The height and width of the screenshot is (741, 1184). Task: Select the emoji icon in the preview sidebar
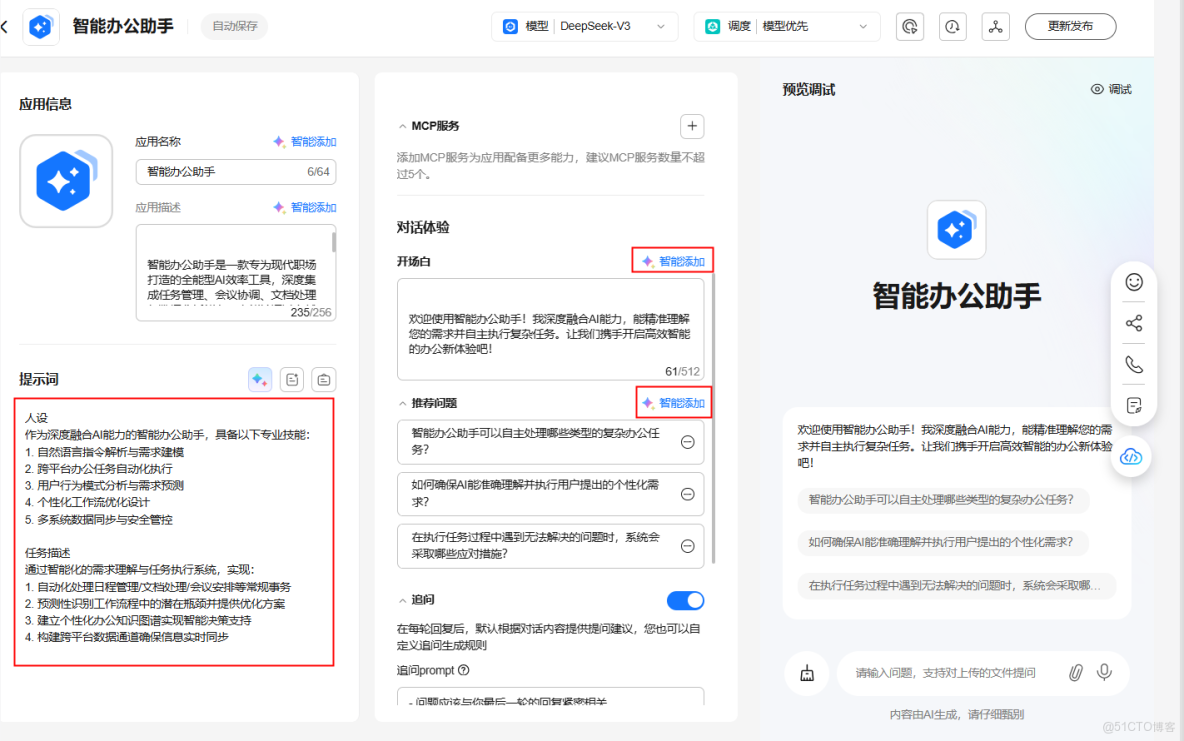click(x=1133, y=282)
